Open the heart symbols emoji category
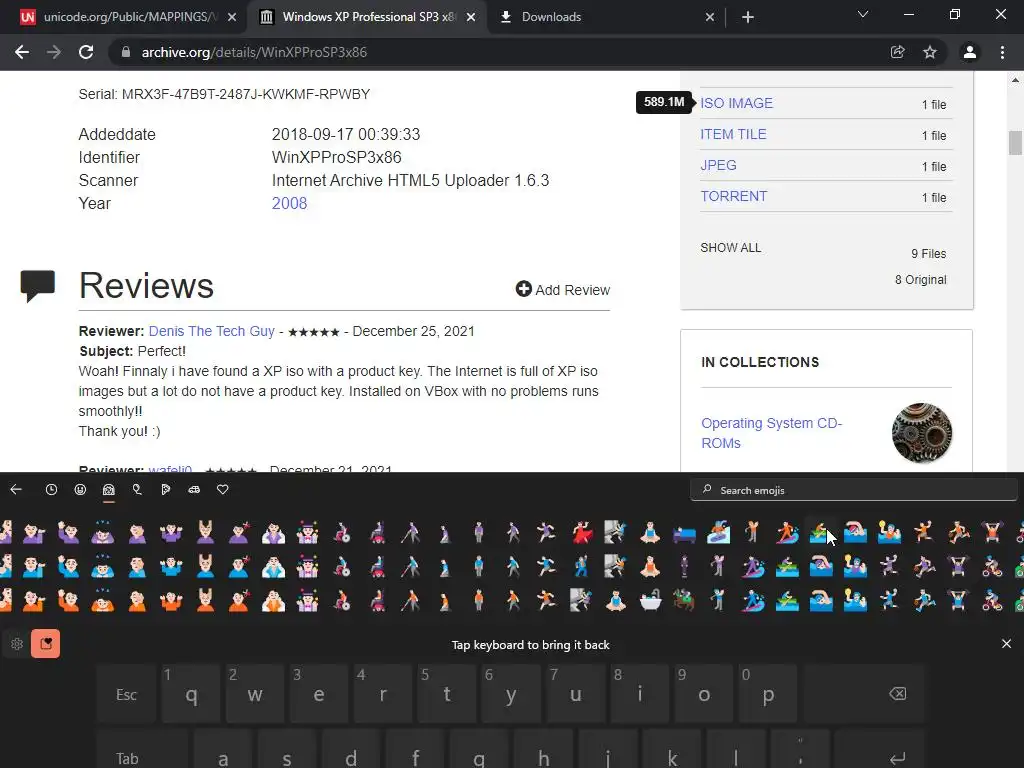1024x768 pixels. (x=223, y=490)
